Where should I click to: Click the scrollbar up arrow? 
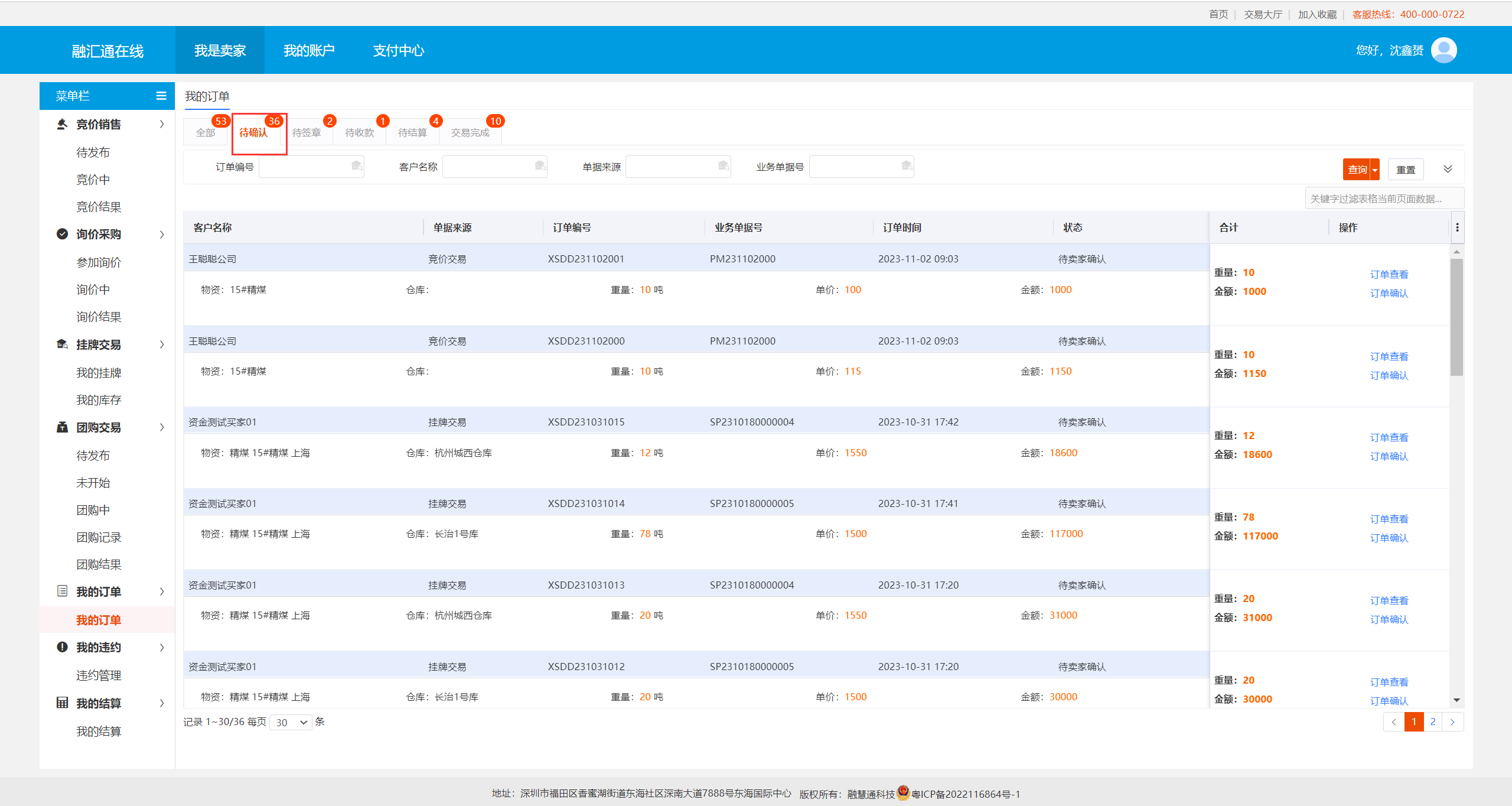pos(1456,252)
